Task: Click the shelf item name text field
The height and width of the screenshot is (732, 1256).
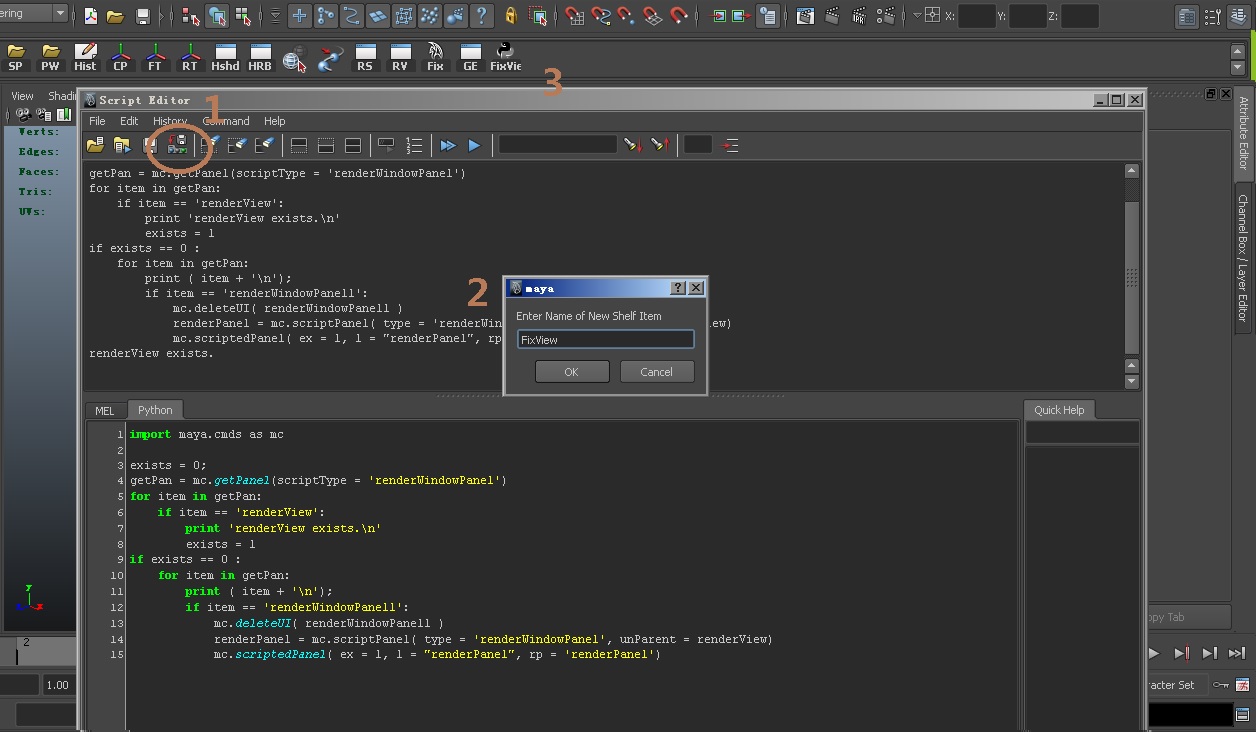Action: coord(605,340)
